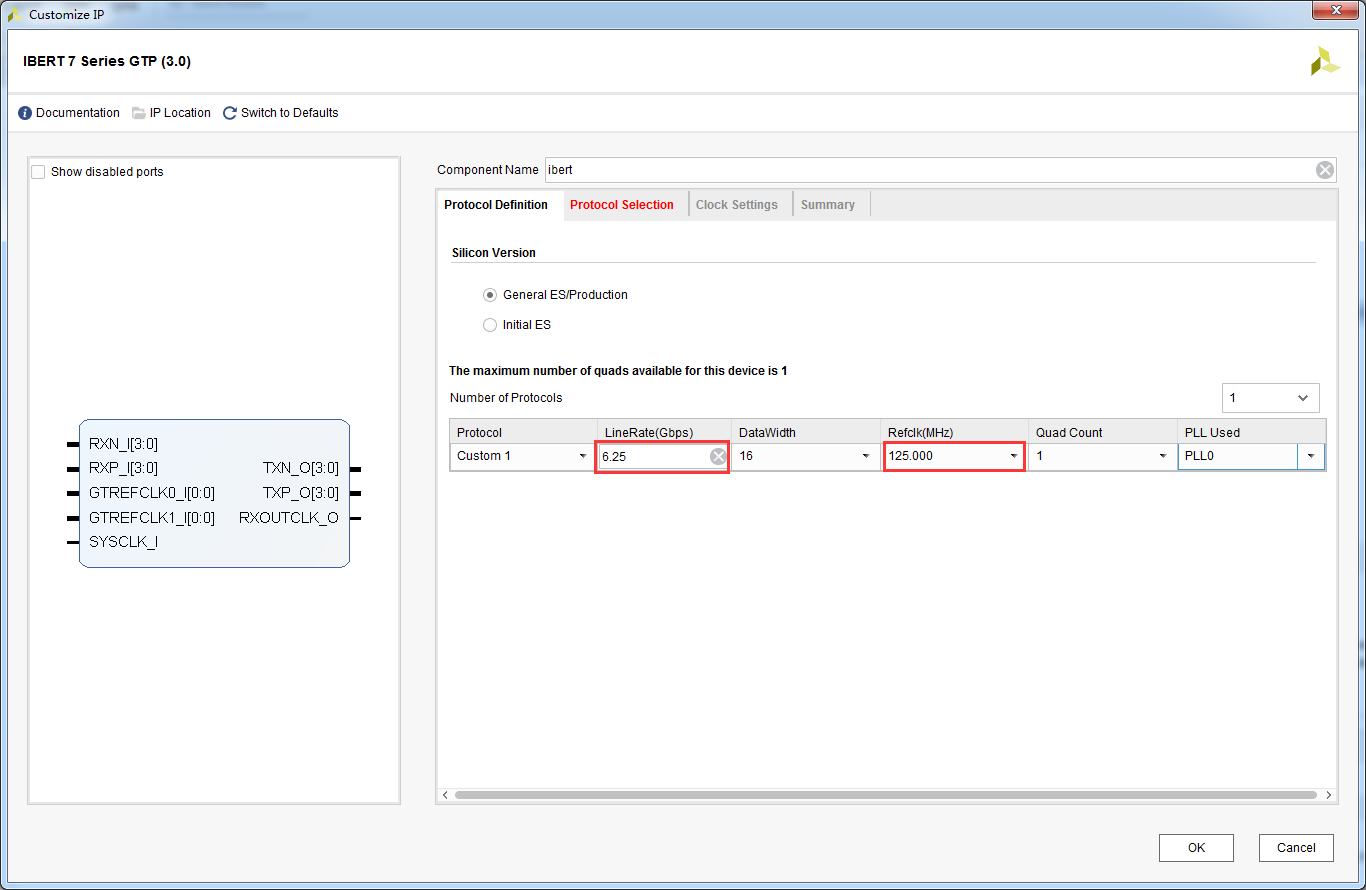Screen dimensions: 1366x890
Task: Open the PLL Used dropdown arrow
Action: (x=1311, y=456)
